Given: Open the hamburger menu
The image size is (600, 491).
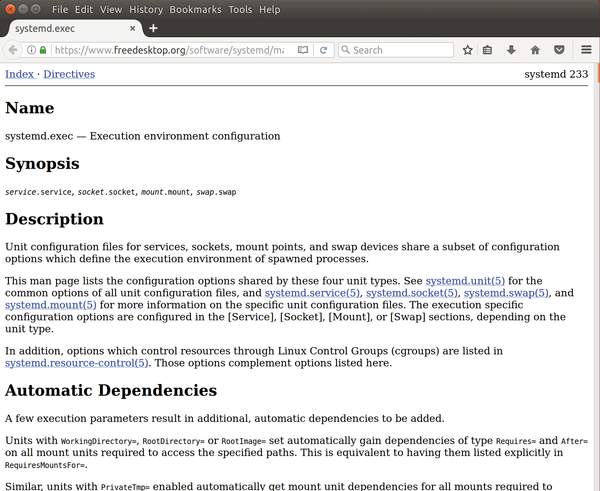Looking at the screenshot, I should (586, 50).
